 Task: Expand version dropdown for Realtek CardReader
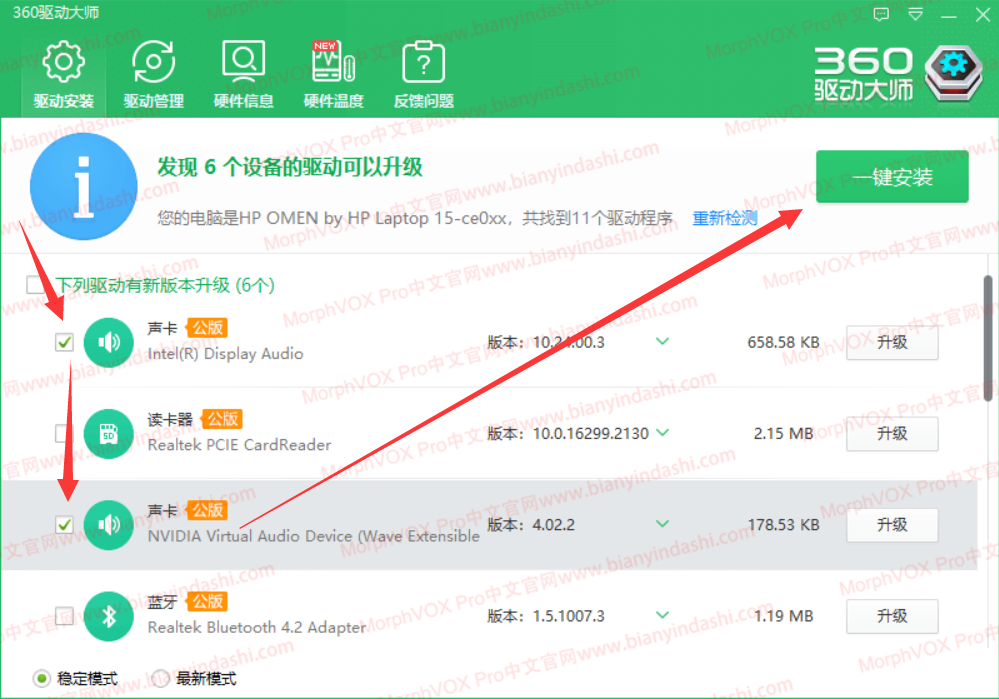[663, 433]
